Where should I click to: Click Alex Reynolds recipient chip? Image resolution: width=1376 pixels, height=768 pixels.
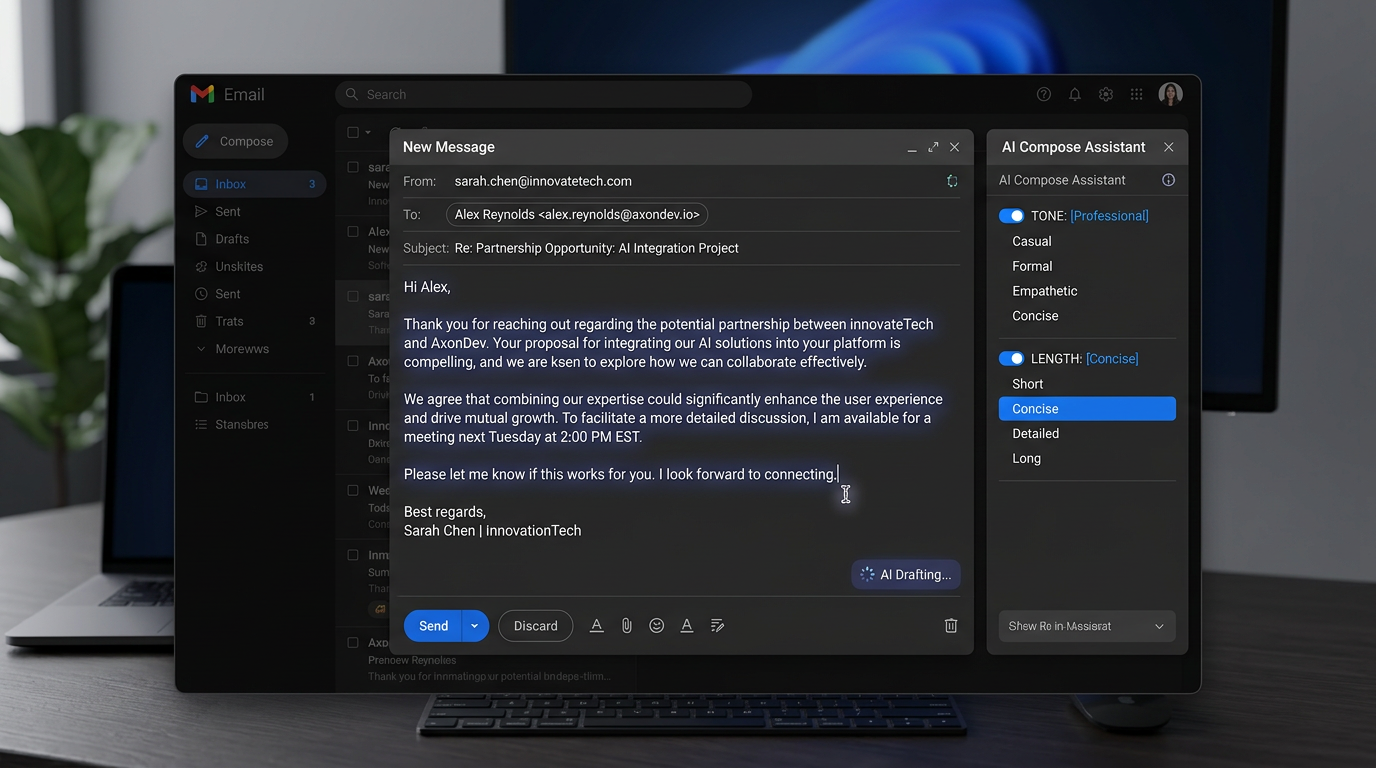coord(577,215)
